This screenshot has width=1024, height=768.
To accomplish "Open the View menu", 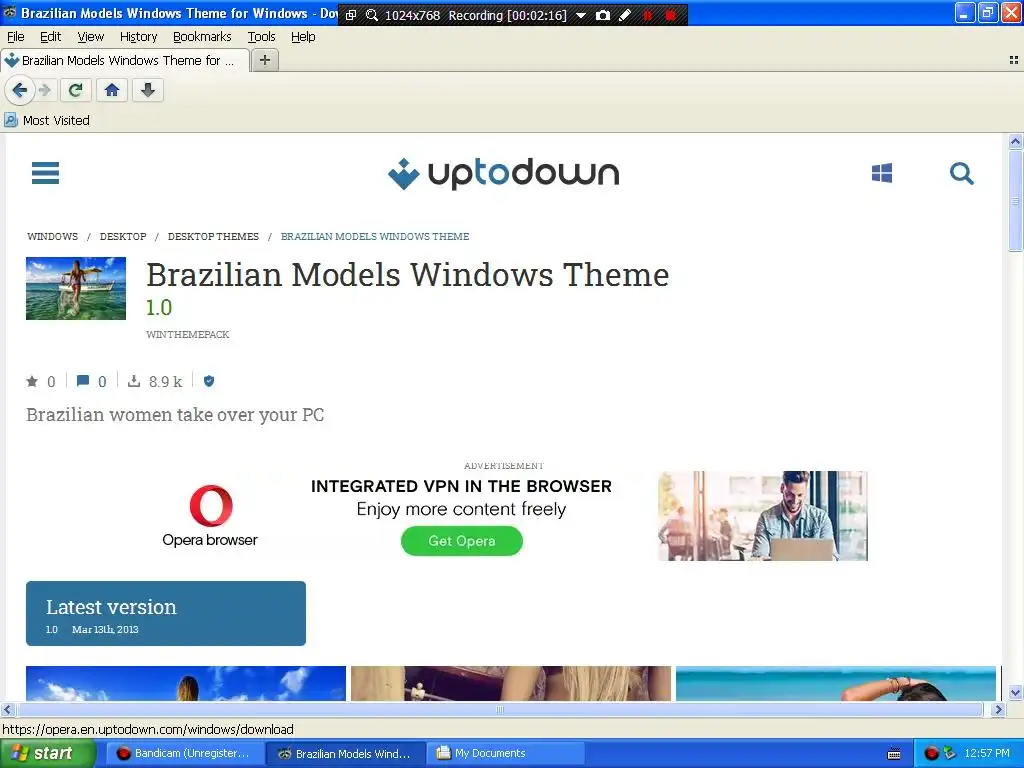I will tap(90, 37).
